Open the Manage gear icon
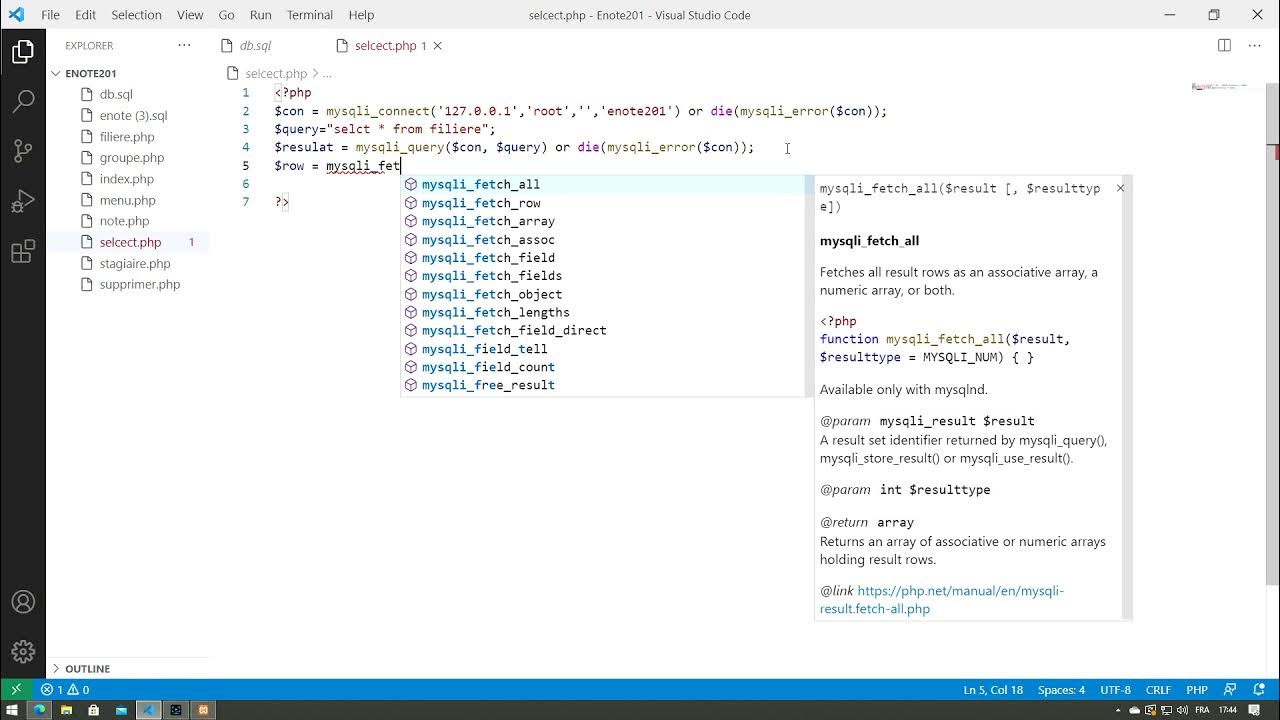1280x720 pixels. (x=23, y=652)
